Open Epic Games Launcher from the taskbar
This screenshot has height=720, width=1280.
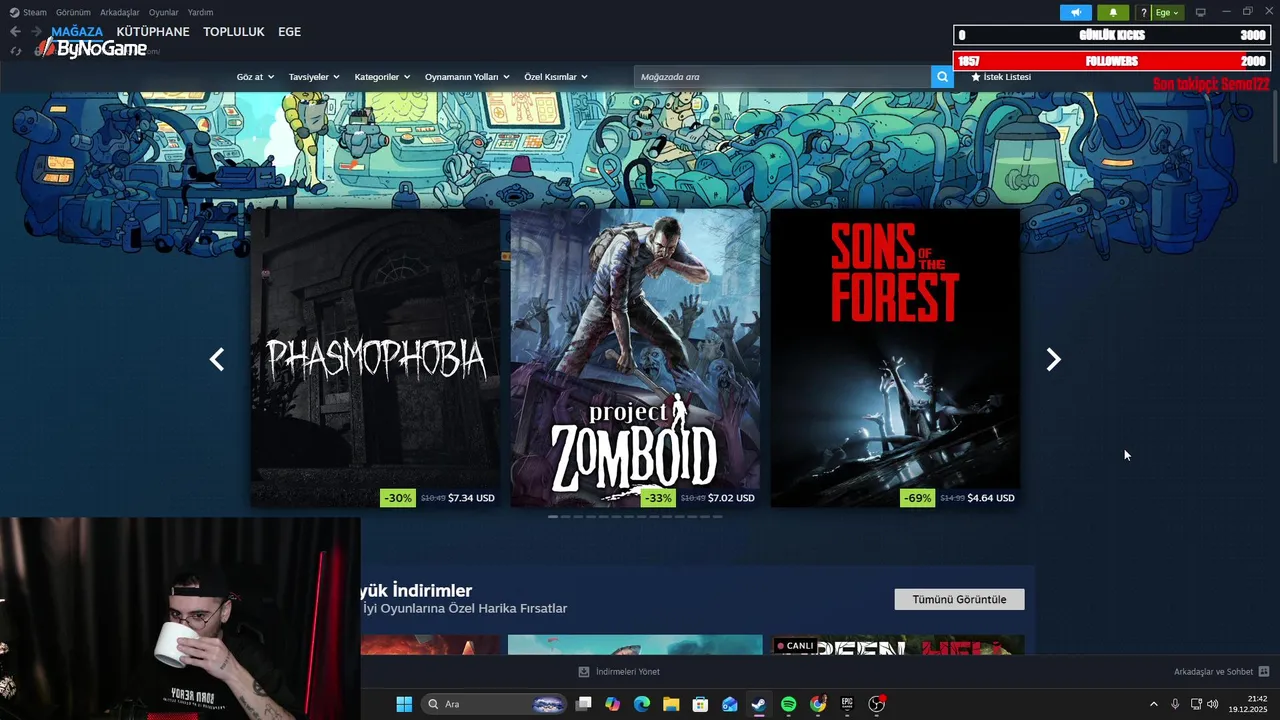847,704
